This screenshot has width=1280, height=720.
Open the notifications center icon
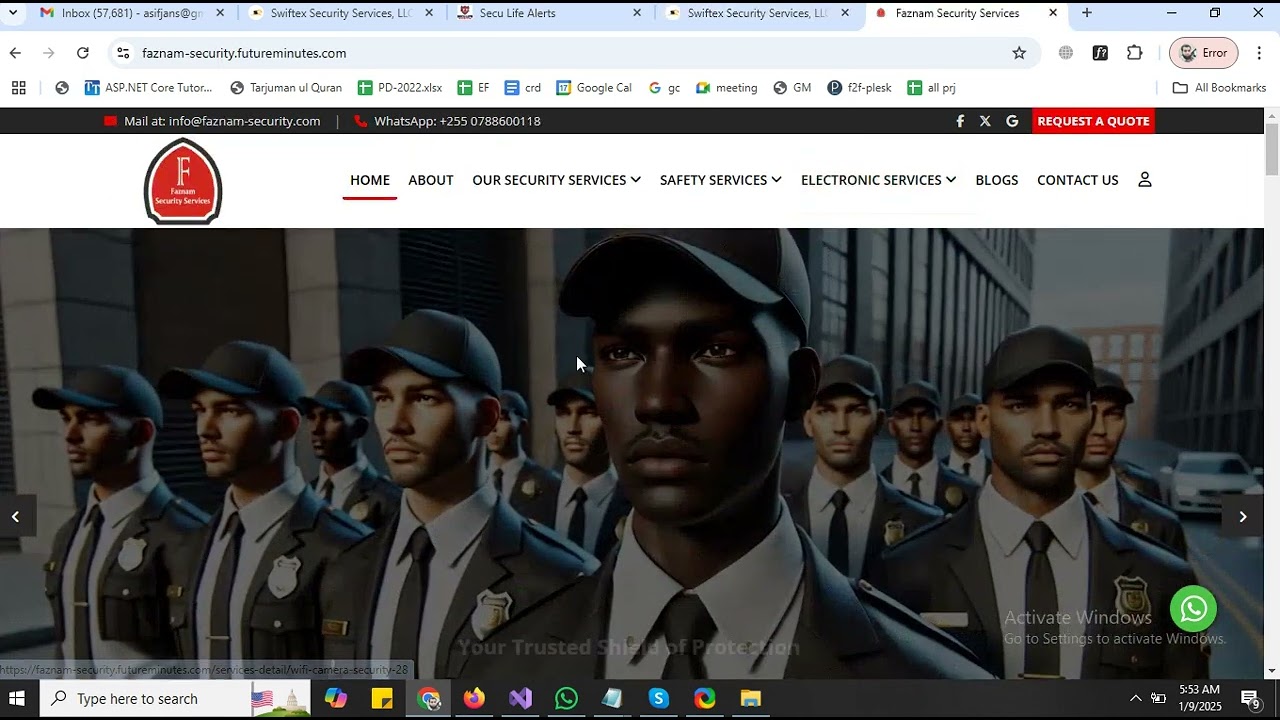(1251, 699)
